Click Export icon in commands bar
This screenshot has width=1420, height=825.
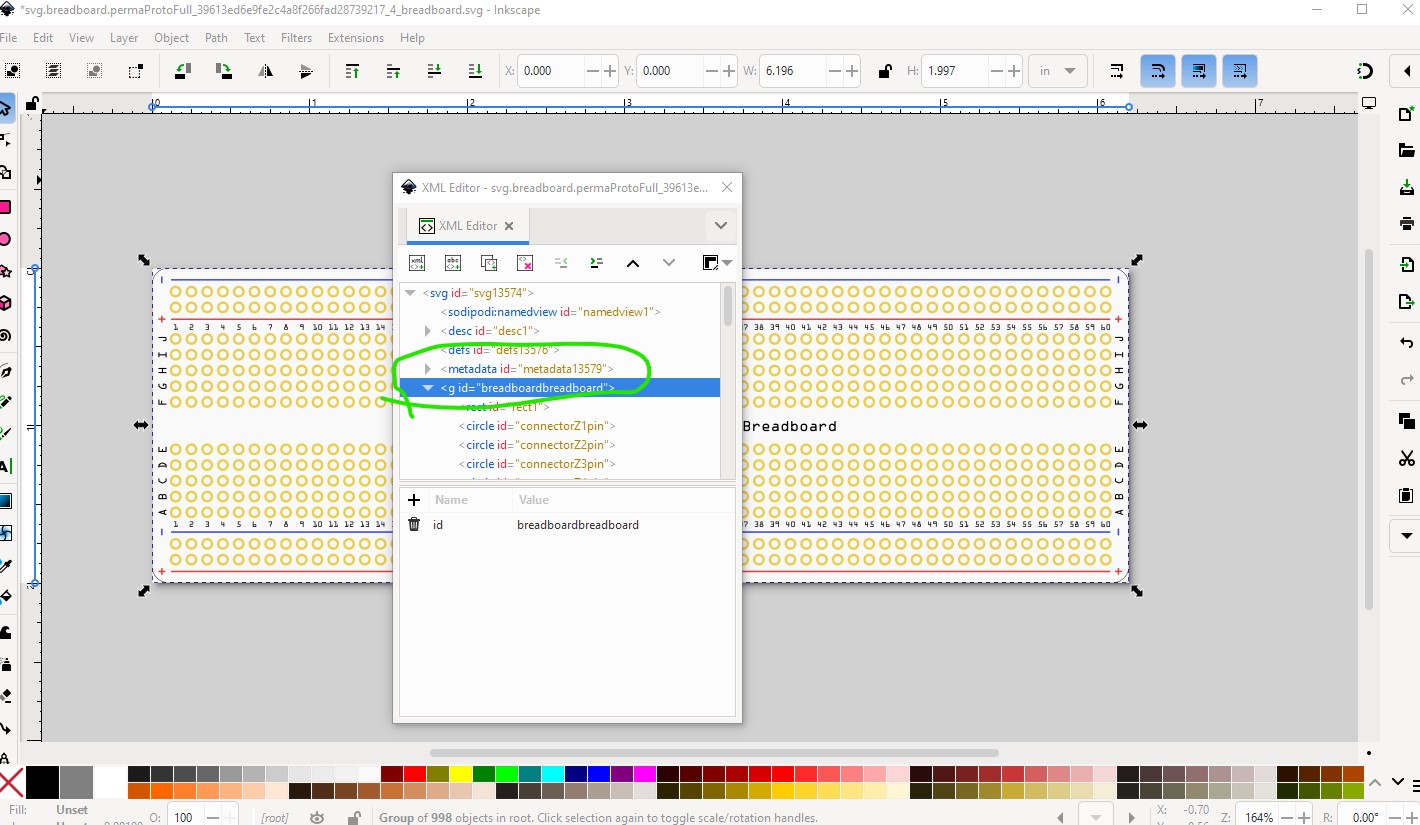click(1406, 302)
